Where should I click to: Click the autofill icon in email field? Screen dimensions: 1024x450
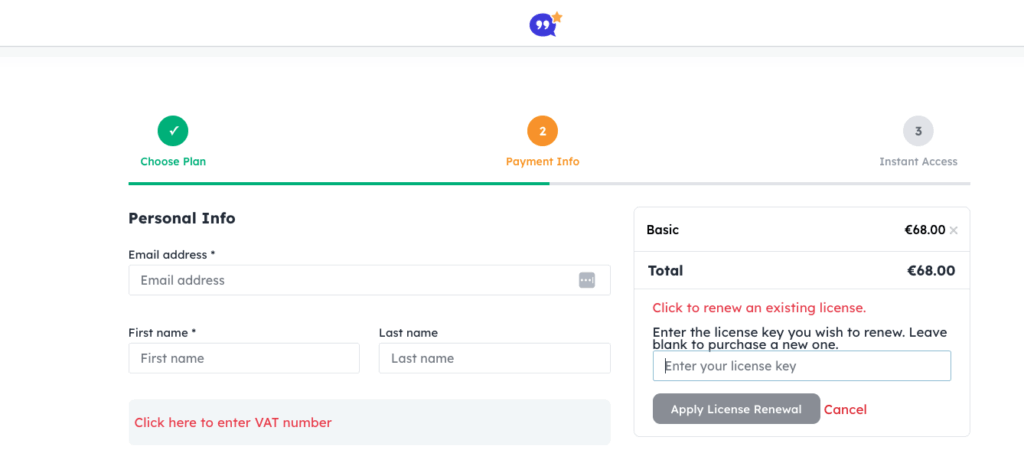[x=587, y=280]
